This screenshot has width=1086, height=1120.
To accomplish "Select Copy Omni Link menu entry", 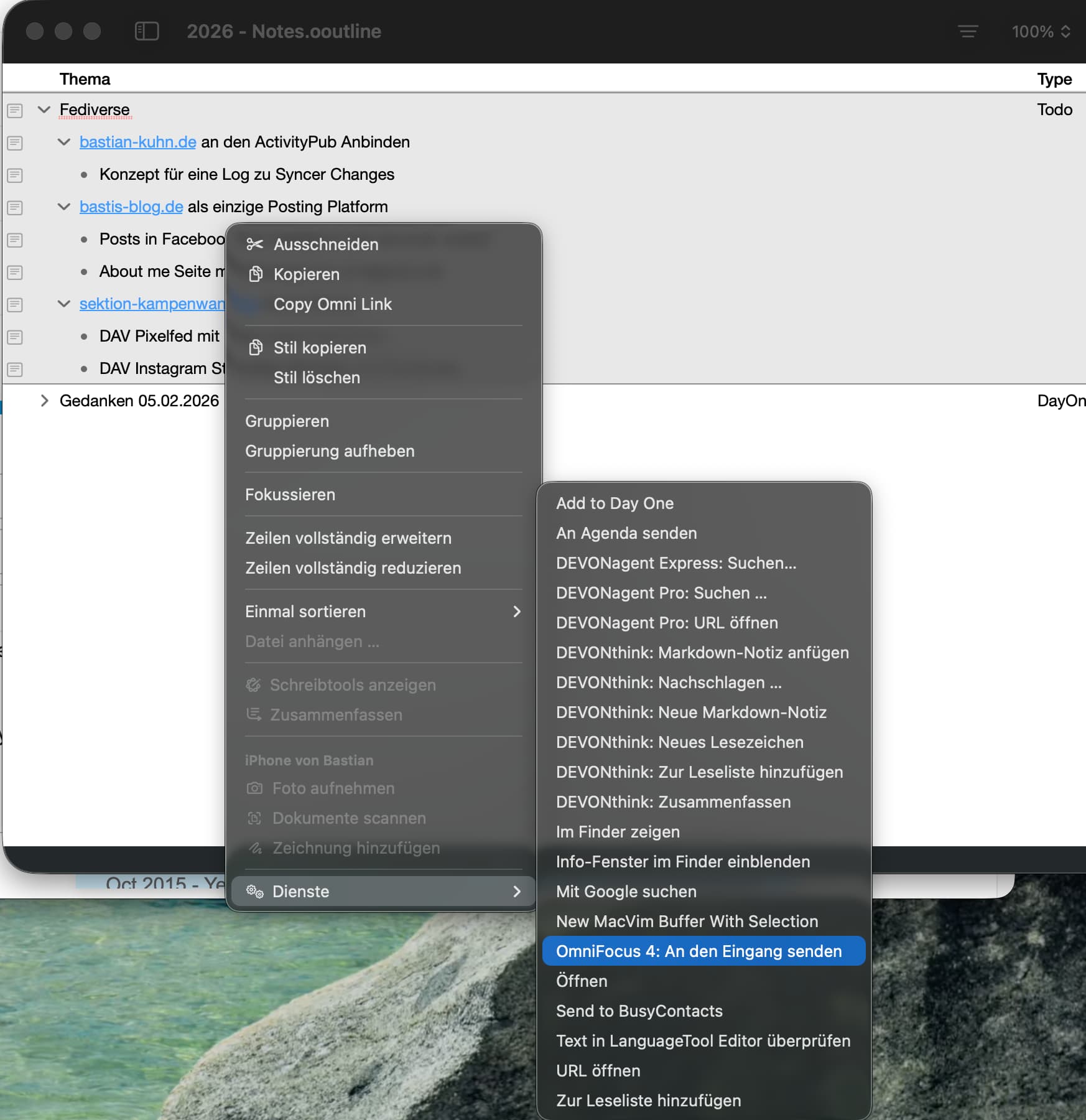I will pyautogui.click(x=333, y=304).
